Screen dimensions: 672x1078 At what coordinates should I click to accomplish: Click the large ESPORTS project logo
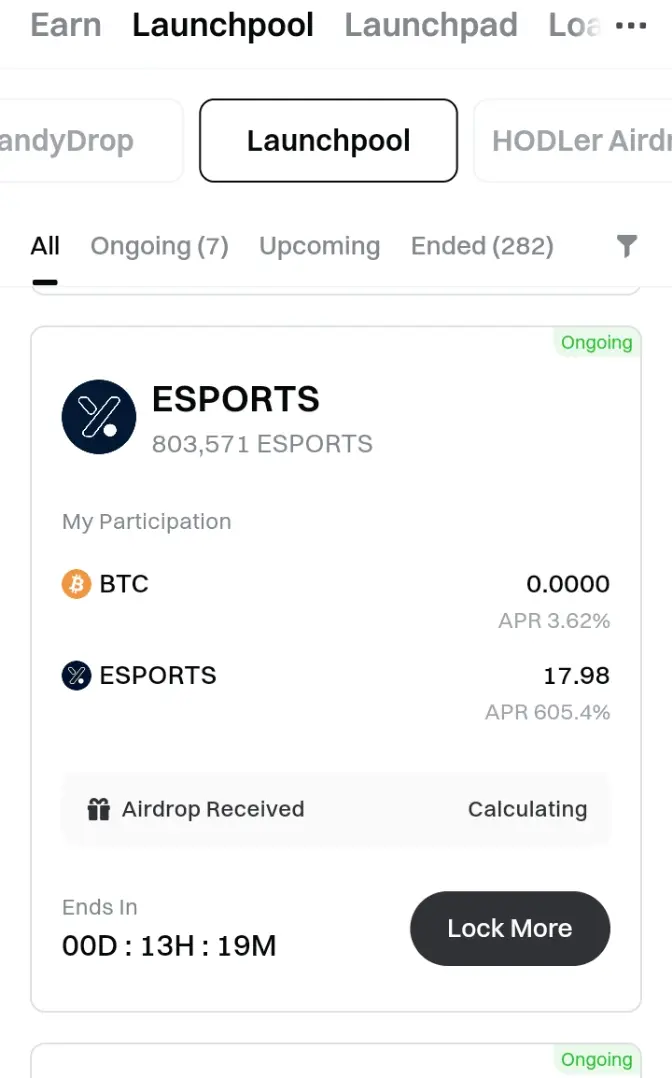[x=99, y=417]
